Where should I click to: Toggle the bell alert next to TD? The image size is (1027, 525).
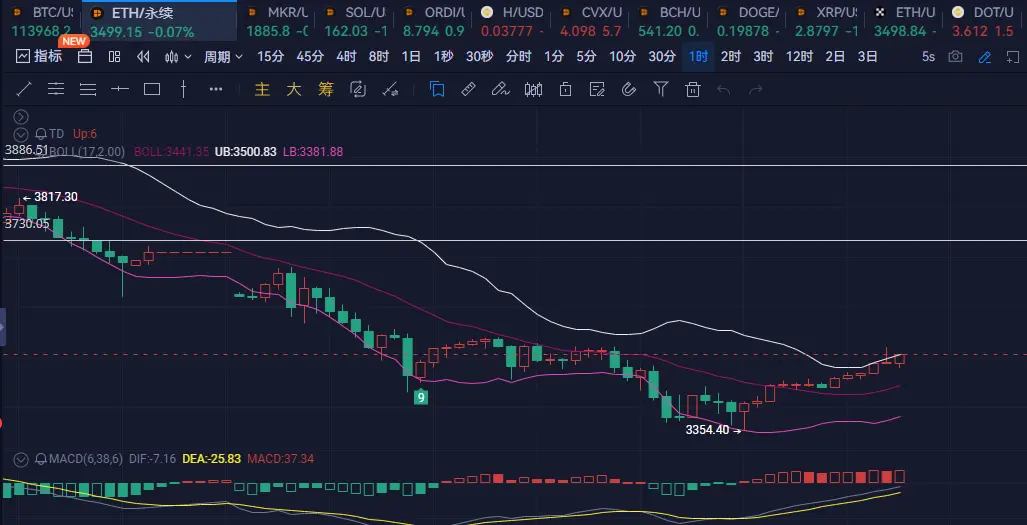(41, 134)
